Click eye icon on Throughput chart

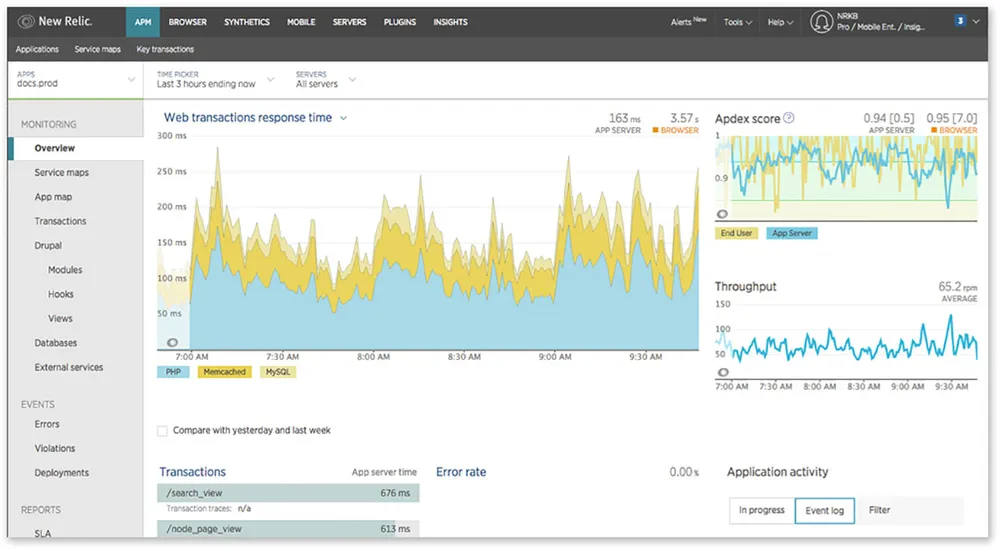pos(723,372)
